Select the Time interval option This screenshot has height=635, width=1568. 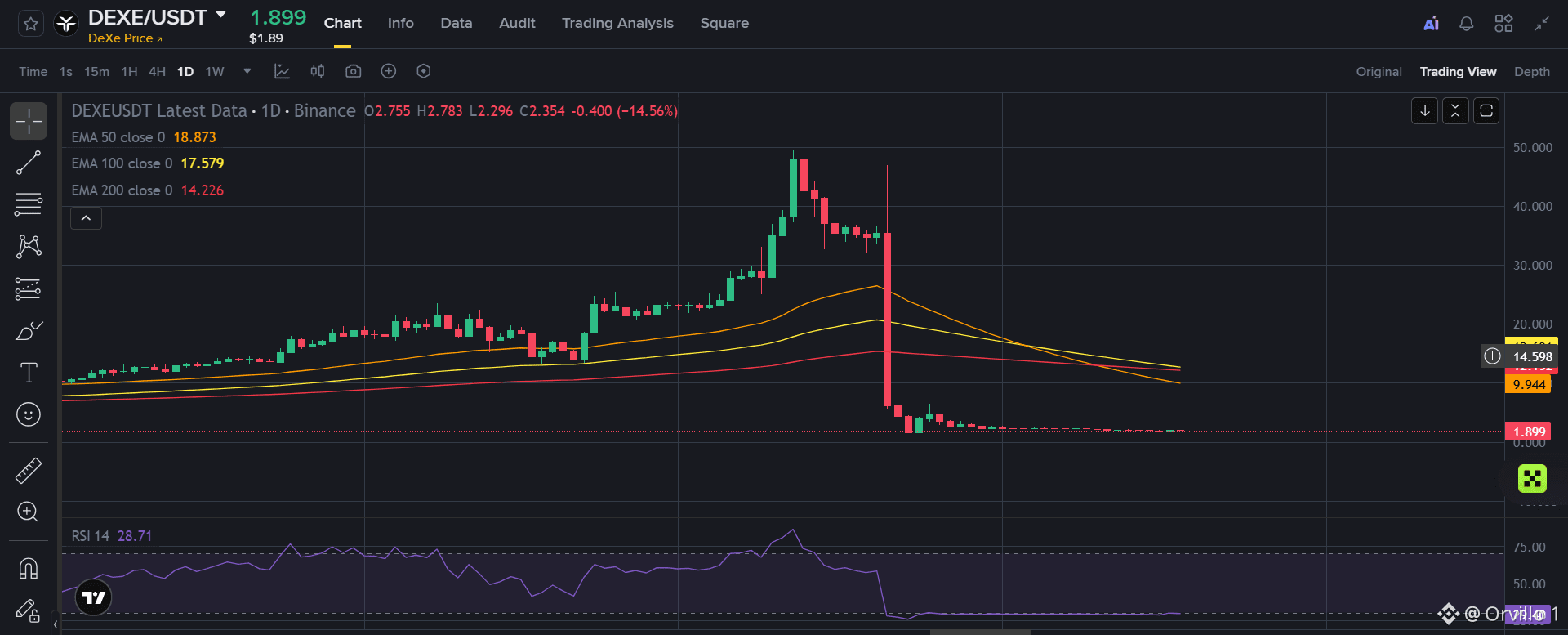click(x=33, y=72)
